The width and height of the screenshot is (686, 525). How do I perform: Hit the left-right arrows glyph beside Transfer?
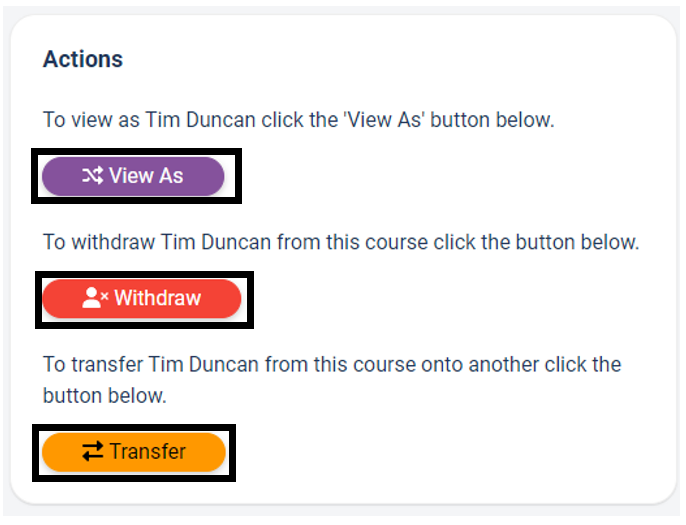tap(93, 452)
